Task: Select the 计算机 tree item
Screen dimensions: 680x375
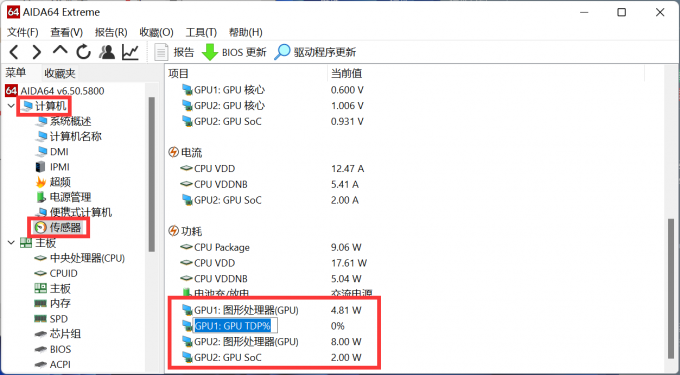Action: coord(44,106)
